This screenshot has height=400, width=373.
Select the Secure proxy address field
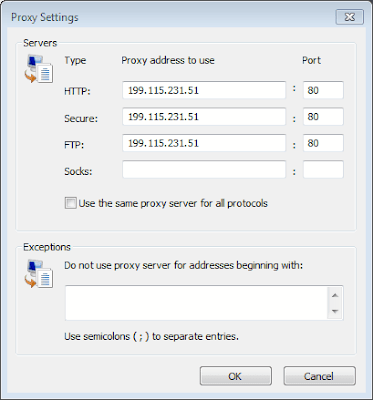point(204,117)
